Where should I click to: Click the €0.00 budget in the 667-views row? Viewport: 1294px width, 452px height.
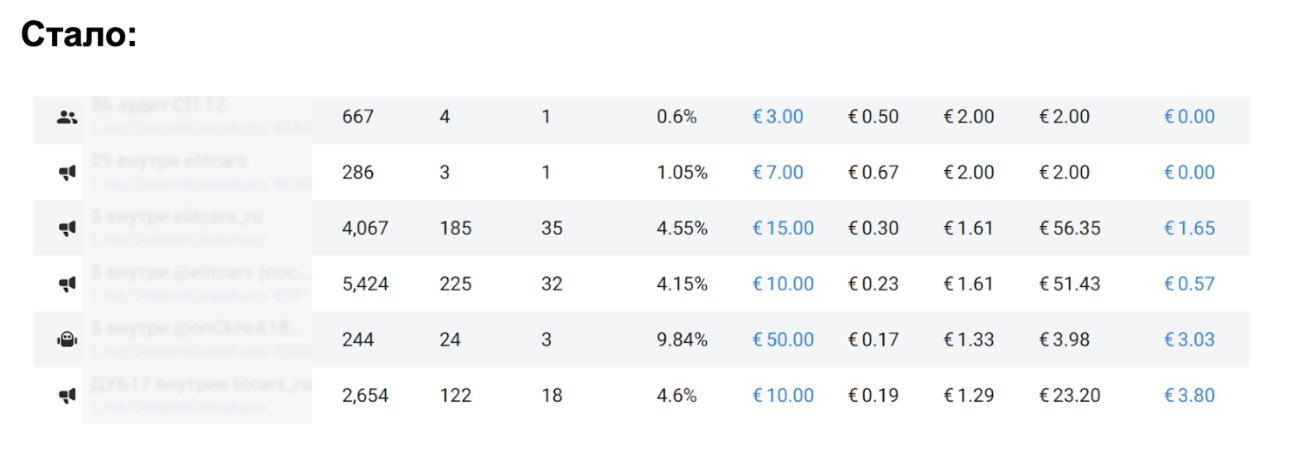[x=1189, y=117]
